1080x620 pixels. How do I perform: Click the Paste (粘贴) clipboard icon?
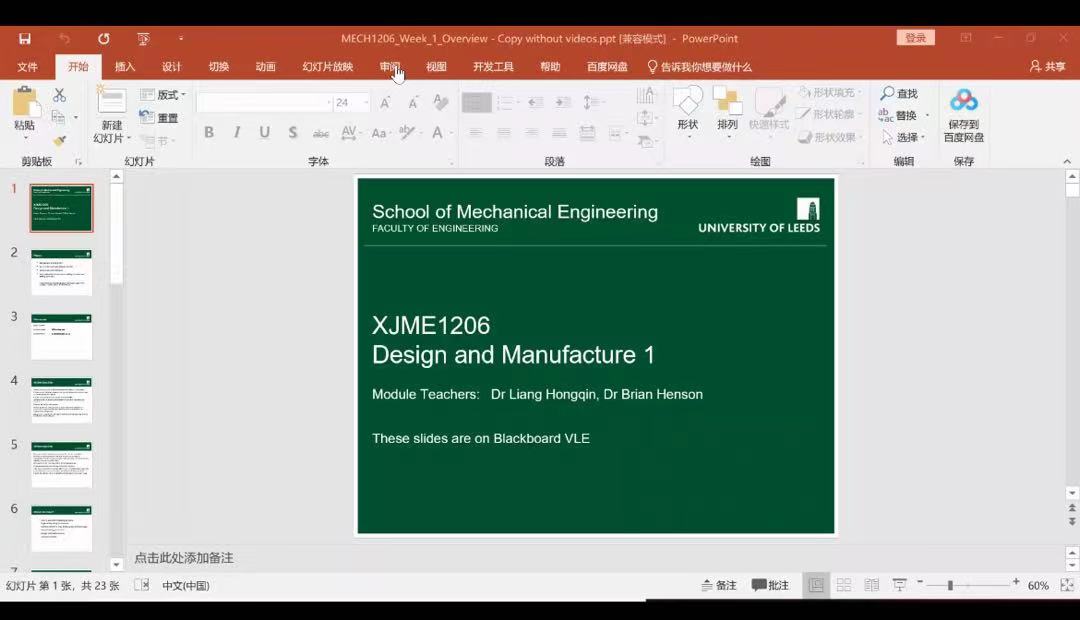coord(25,103)
